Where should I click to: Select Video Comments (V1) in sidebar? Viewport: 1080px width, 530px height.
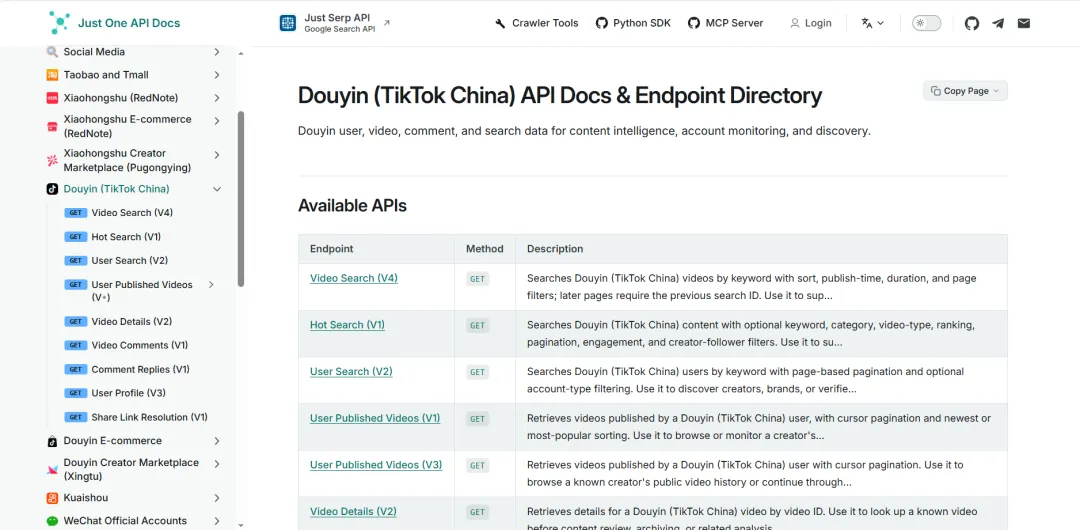(x=140, y=345)
